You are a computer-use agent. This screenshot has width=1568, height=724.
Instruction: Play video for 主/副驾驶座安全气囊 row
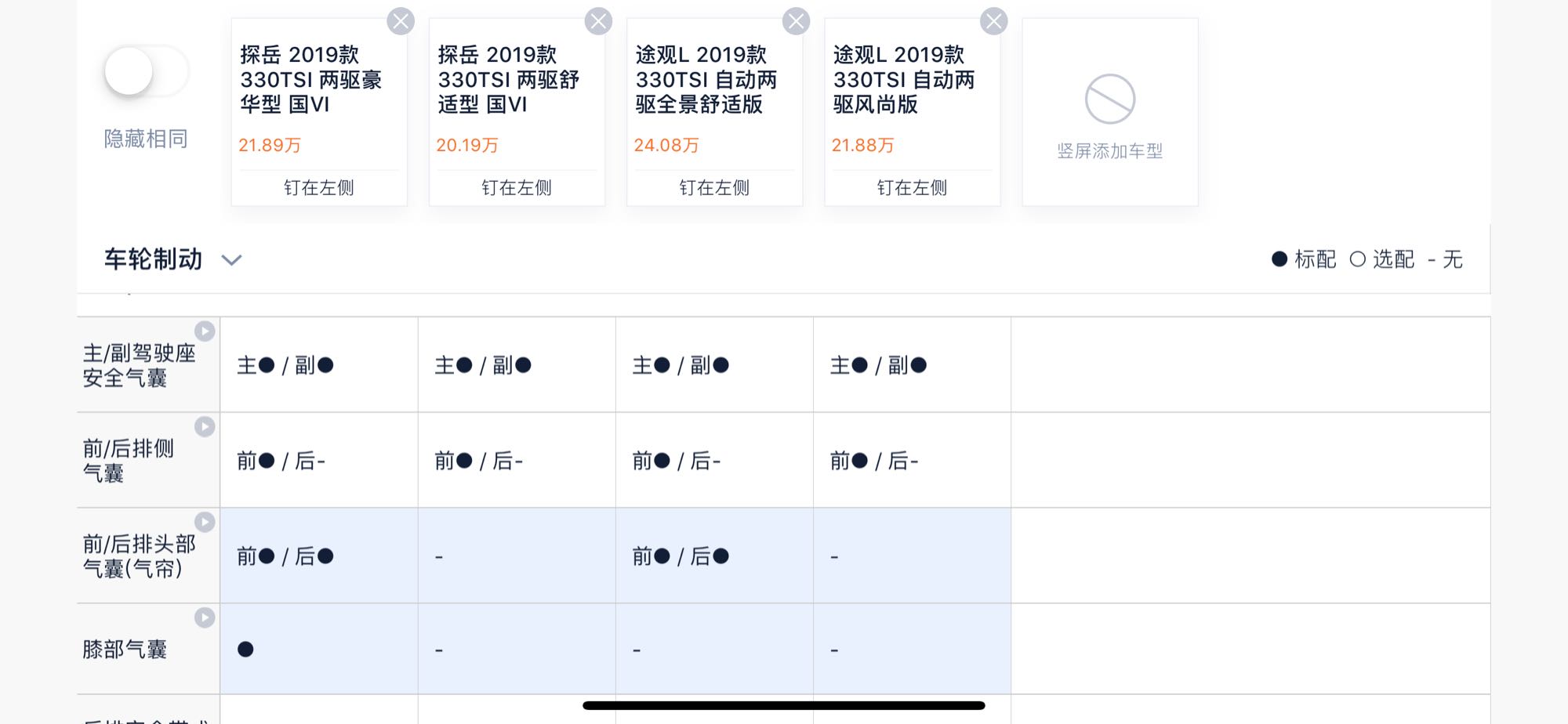pyautogui.click(x=205, y=331)
